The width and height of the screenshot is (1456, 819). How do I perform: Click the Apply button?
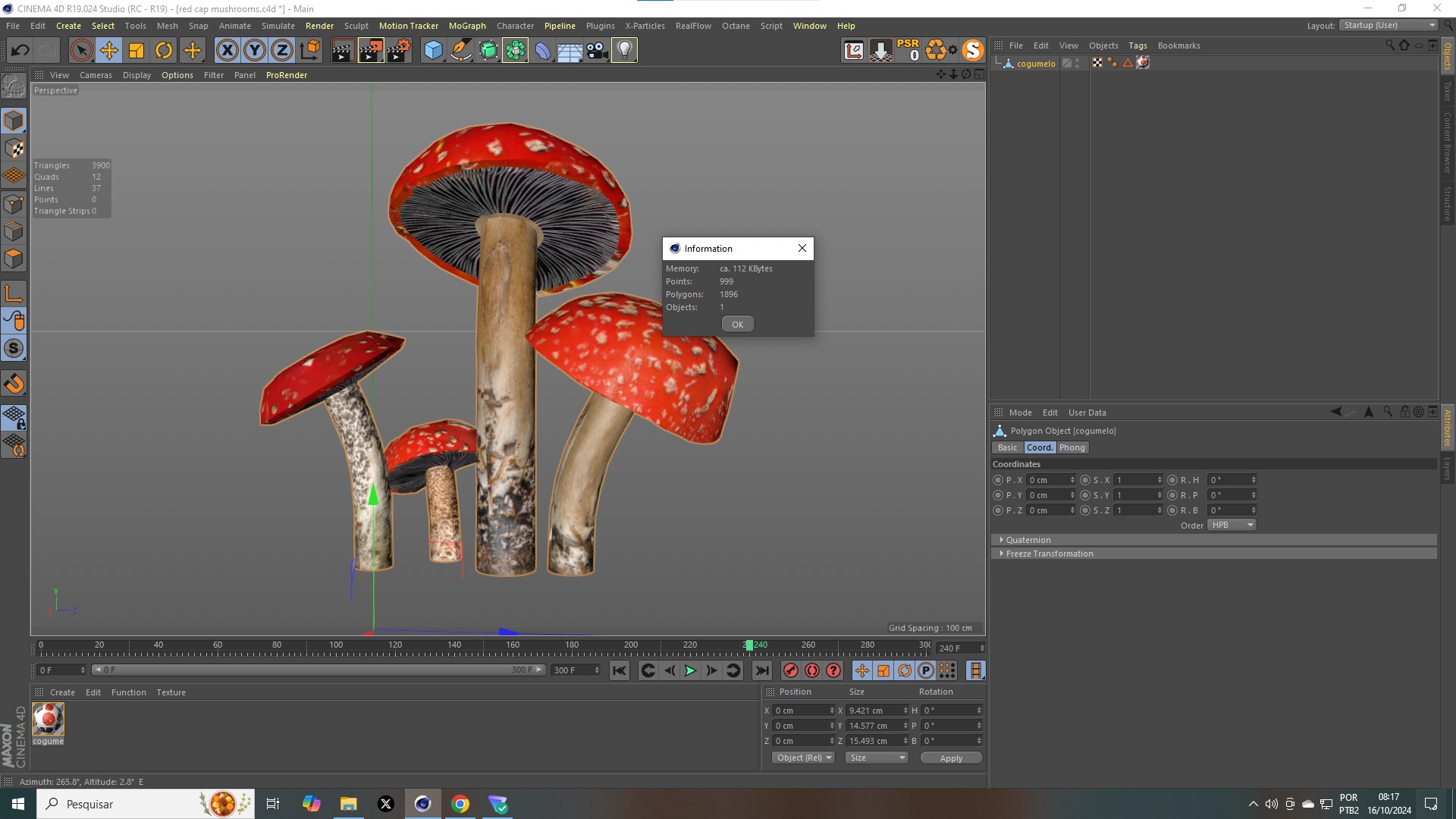pos(951,758)
